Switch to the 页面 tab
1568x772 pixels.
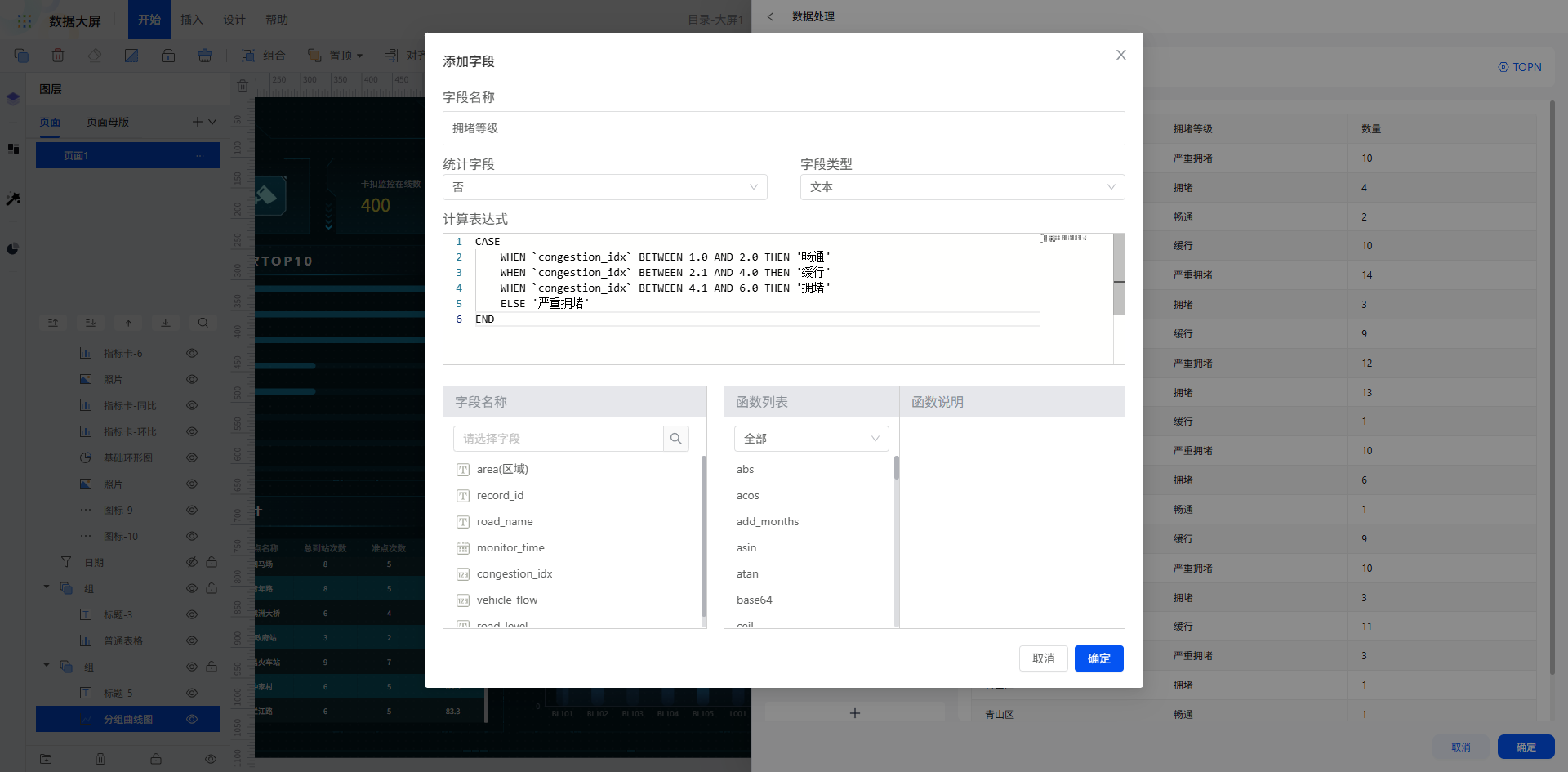coord(50,122)
